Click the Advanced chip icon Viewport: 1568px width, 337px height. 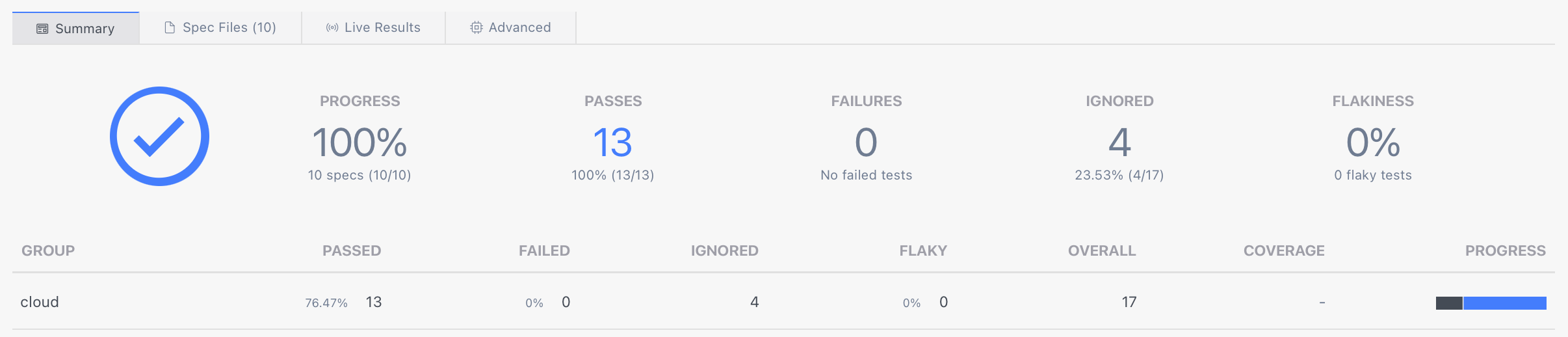(477, 27)
